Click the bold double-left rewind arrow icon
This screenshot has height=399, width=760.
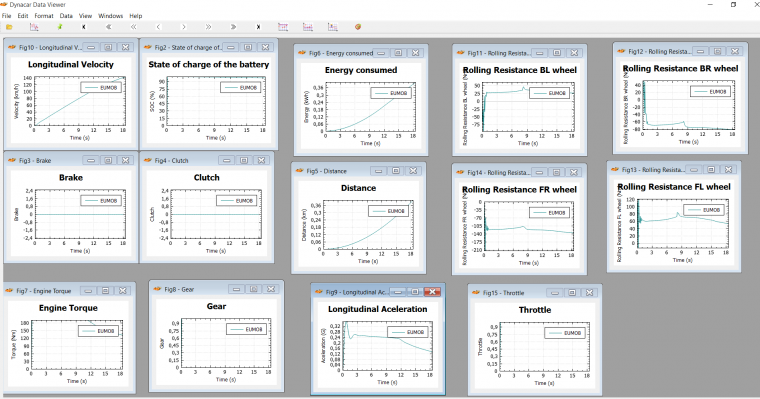tap(109, 27)
